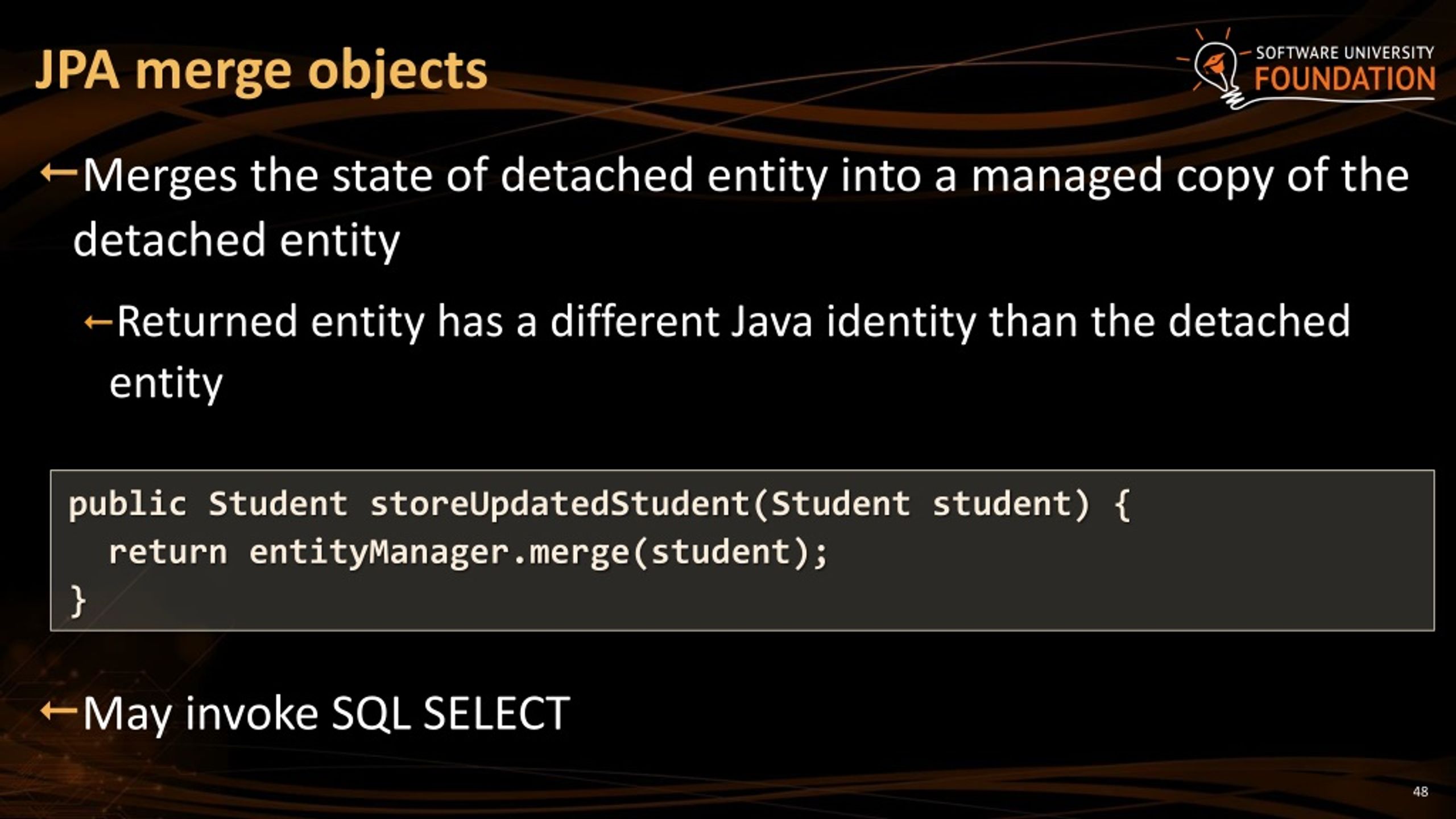This screenshot has width=1456, height=819.
Task: Click the "Merges the state of detached" line
Action: pos(745,175)
